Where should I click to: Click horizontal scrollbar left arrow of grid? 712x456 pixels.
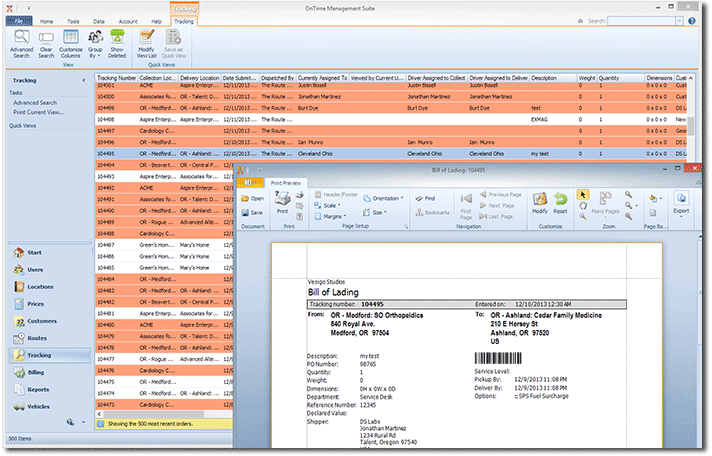99,414
